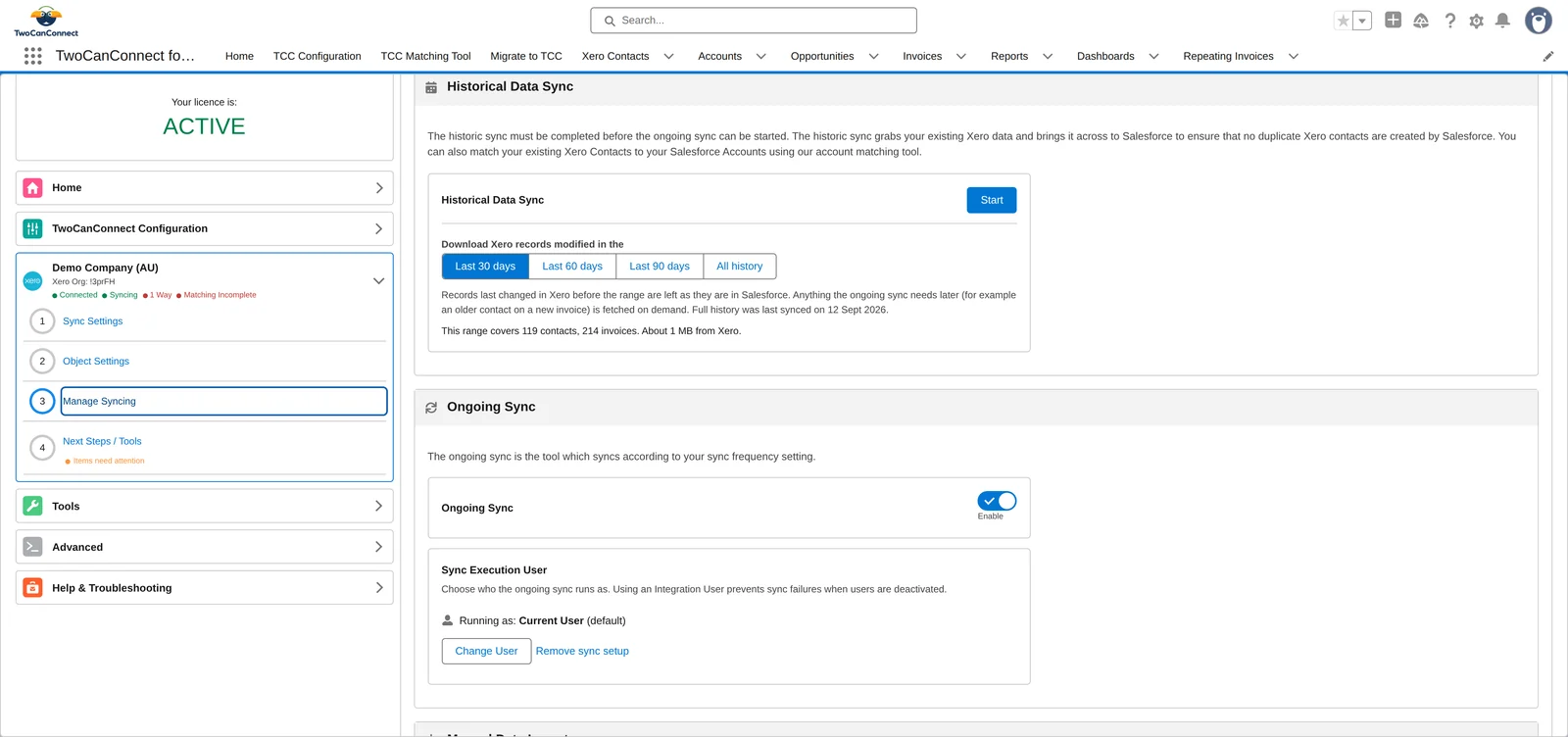Click the TwoCanConnect Configuration sliders icon

[x=32, y=228]
